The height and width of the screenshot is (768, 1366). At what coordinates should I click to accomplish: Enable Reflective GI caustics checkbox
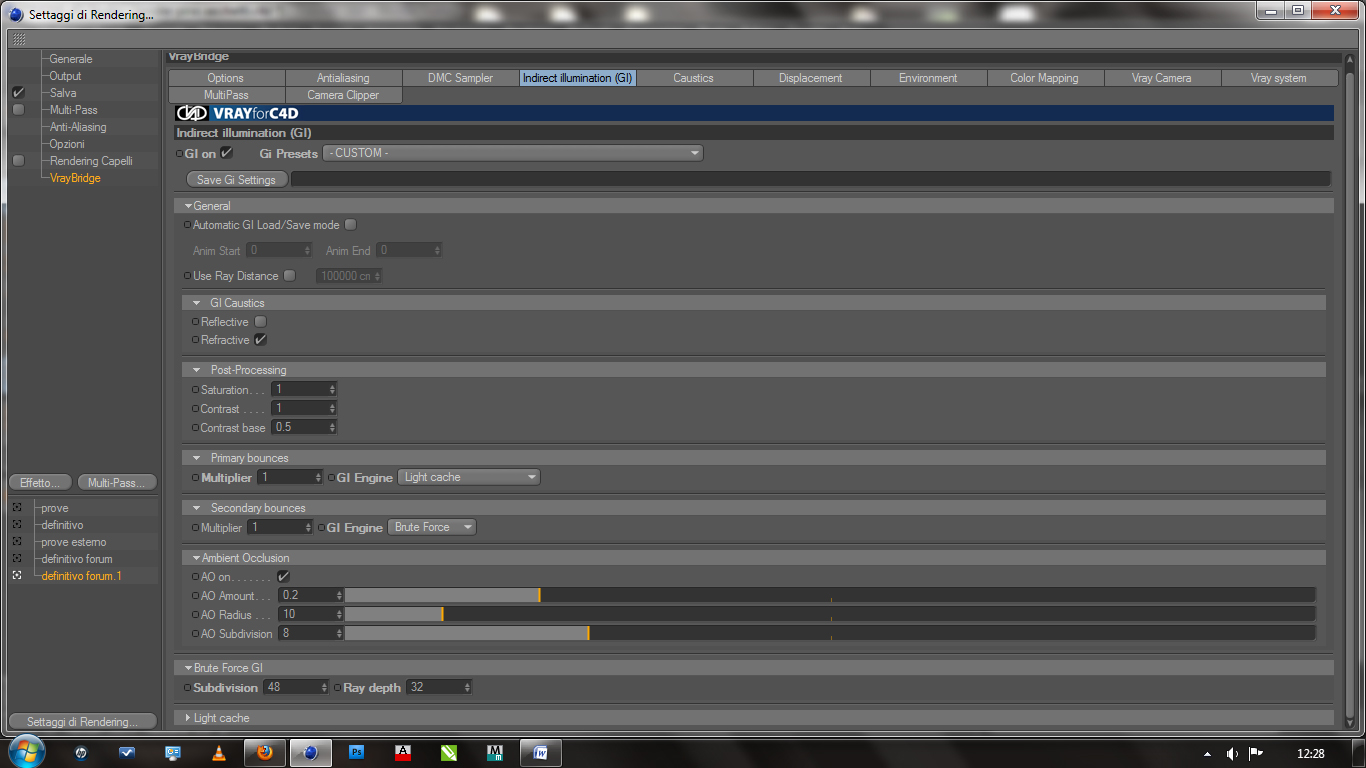click(261, 322)
